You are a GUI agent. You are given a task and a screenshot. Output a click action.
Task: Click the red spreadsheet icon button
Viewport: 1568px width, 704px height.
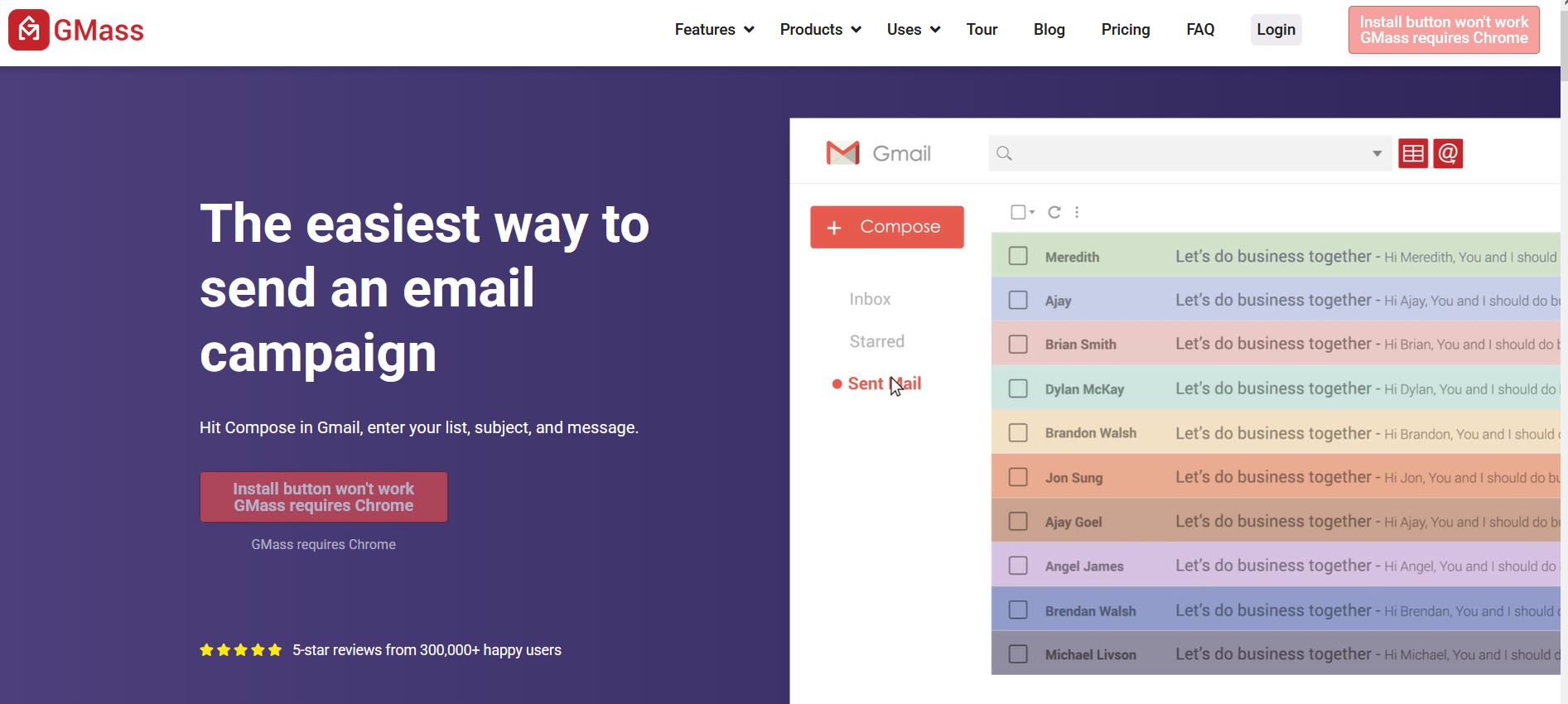[1413, 153]
